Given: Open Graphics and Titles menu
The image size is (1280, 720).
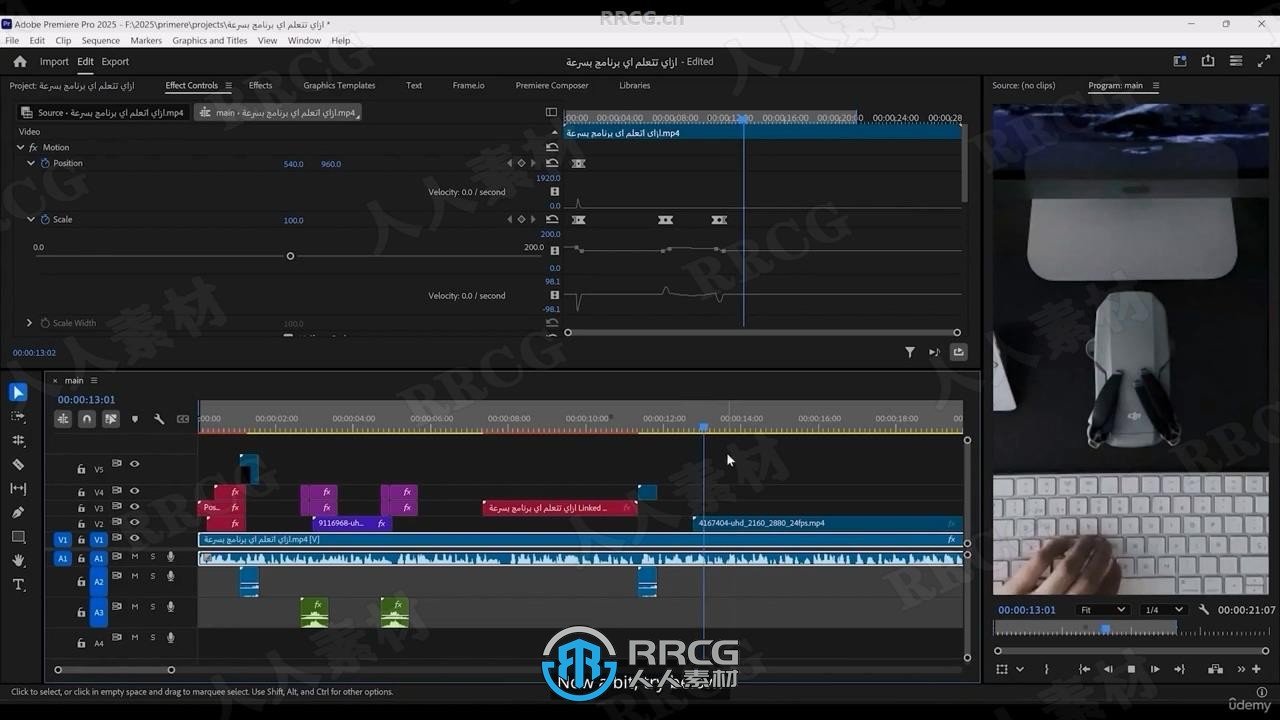Looking at the screenshot, I should [210, 41].
